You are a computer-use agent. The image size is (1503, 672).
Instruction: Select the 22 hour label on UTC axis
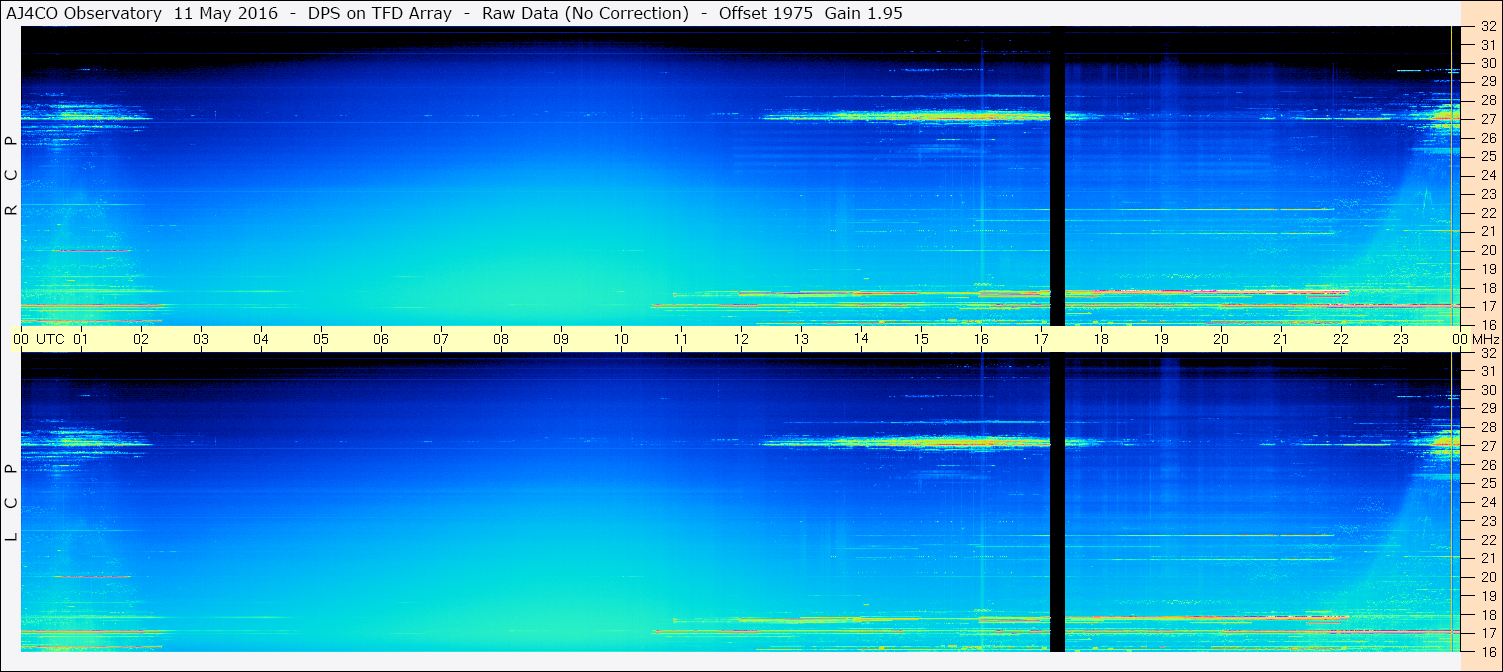(1341, 339)
